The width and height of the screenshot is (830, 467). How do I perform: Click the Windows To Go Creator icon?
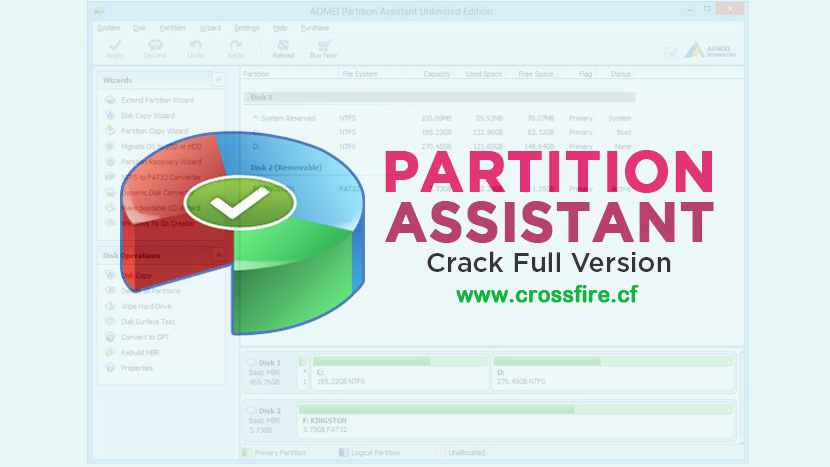pos(110,223)
